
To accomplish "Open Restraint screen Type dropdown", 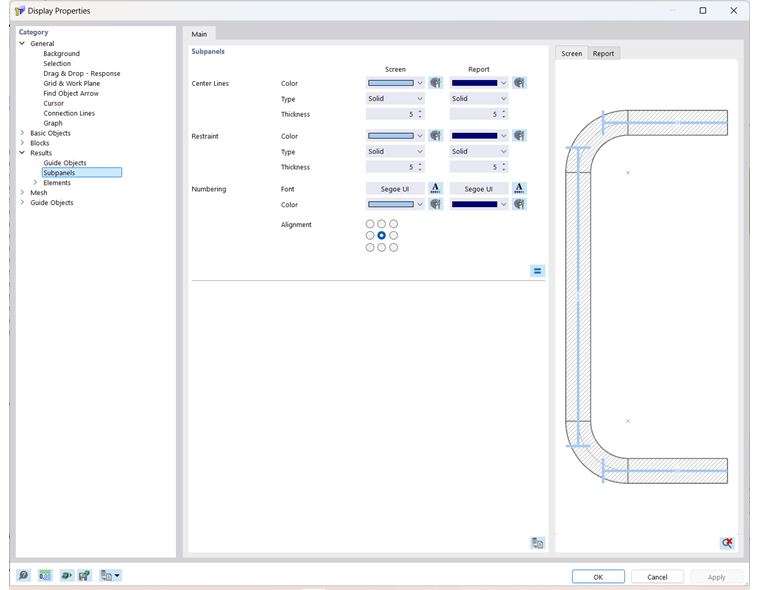I will coord(395,151).
